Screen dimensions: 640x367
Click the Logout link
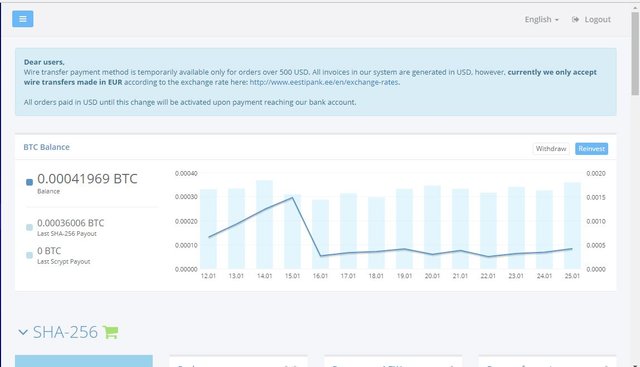click(x=598, y=19)
